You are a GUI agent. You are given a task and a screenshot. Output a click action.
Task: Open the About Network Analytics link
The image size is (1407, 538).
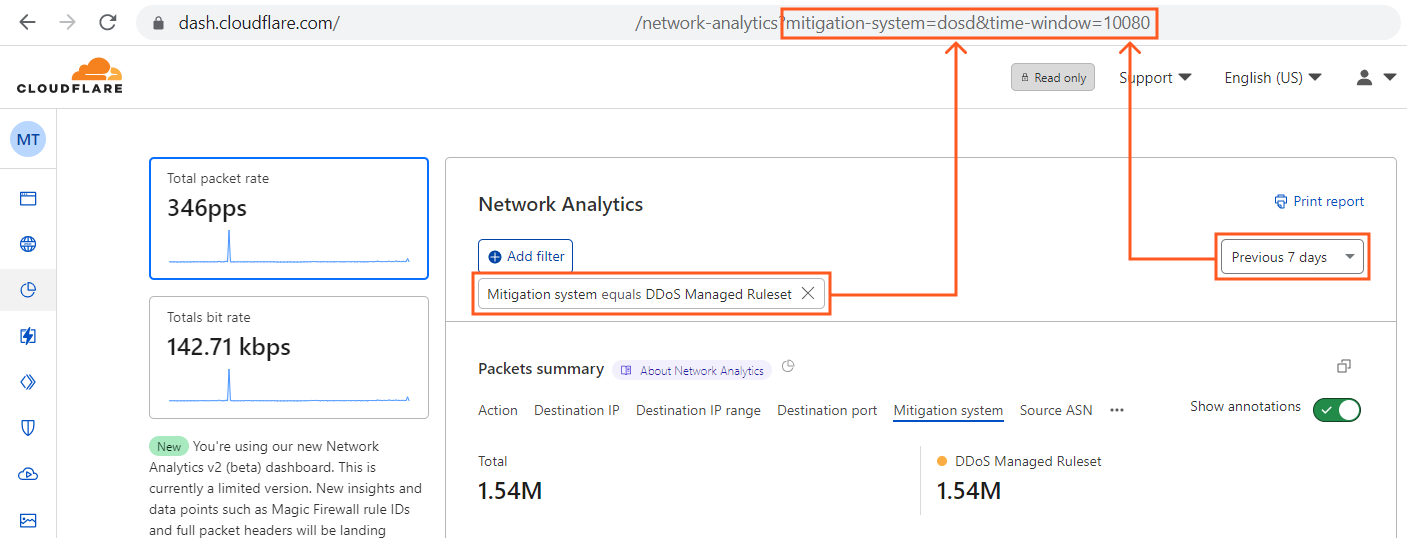(x=692, y=370)
